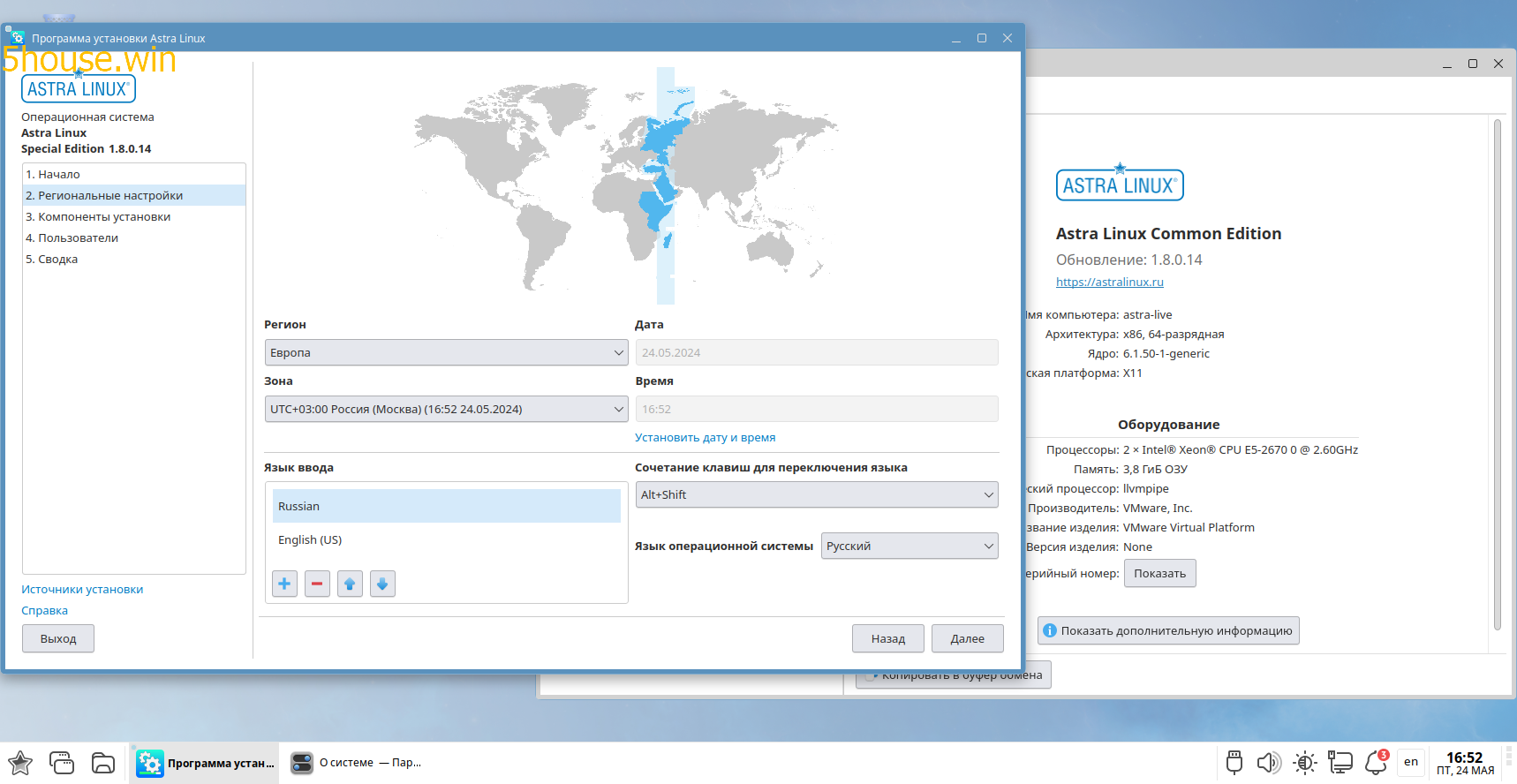1517x784 pixels.
Task: Minimize the Astra Linux installer window
Action: (956, 38)
